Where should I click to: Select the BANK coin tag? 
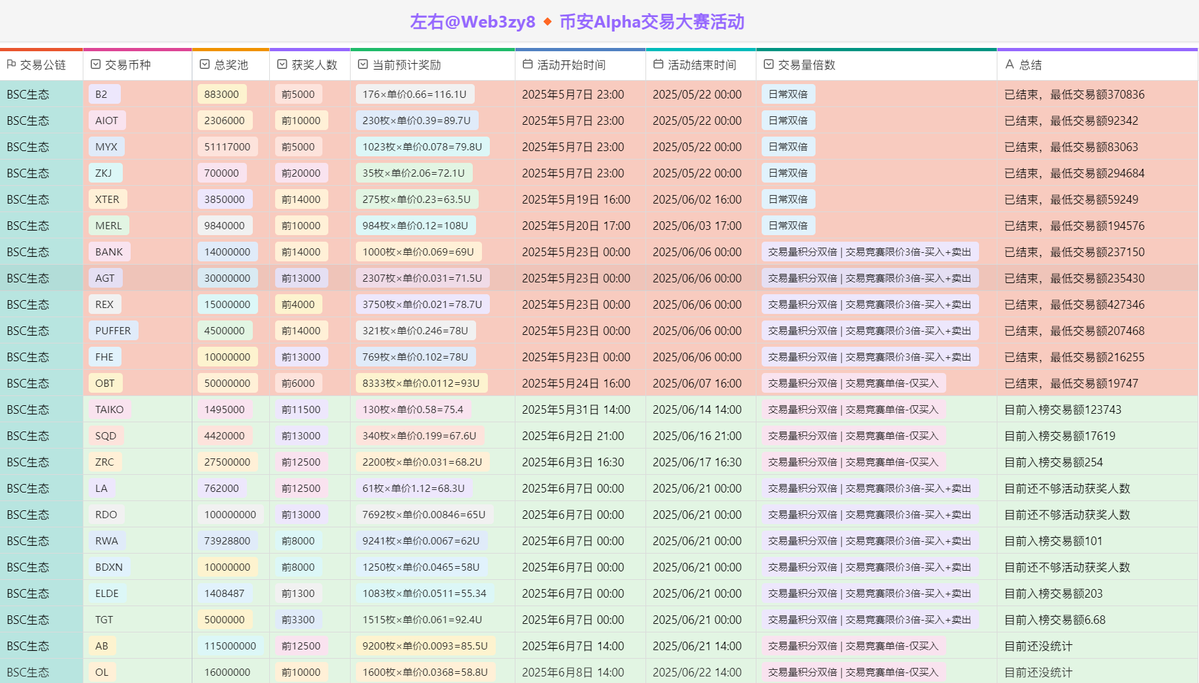coord(109,252)
